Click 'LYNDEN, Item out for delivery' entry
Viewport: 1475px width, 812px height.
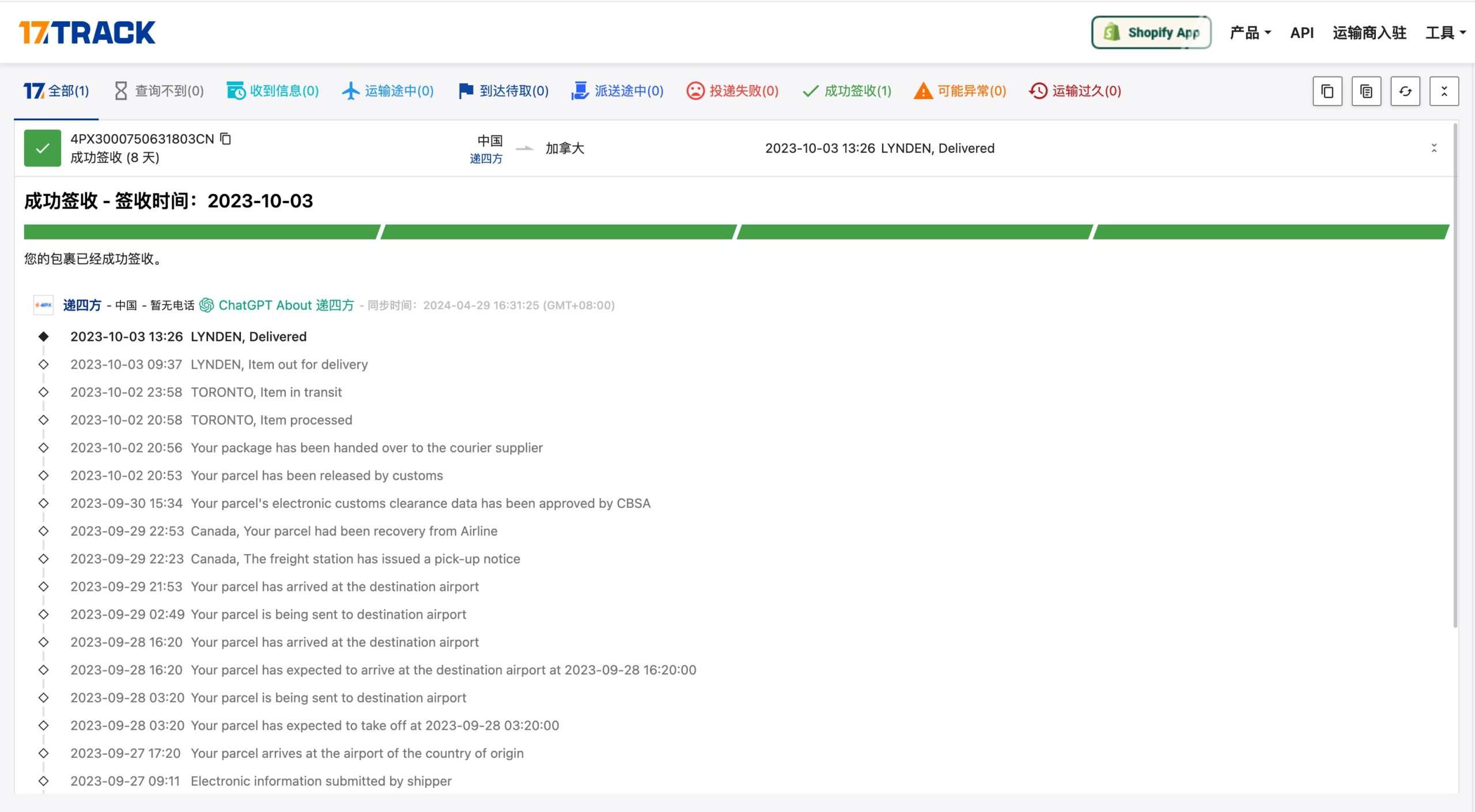279,365
